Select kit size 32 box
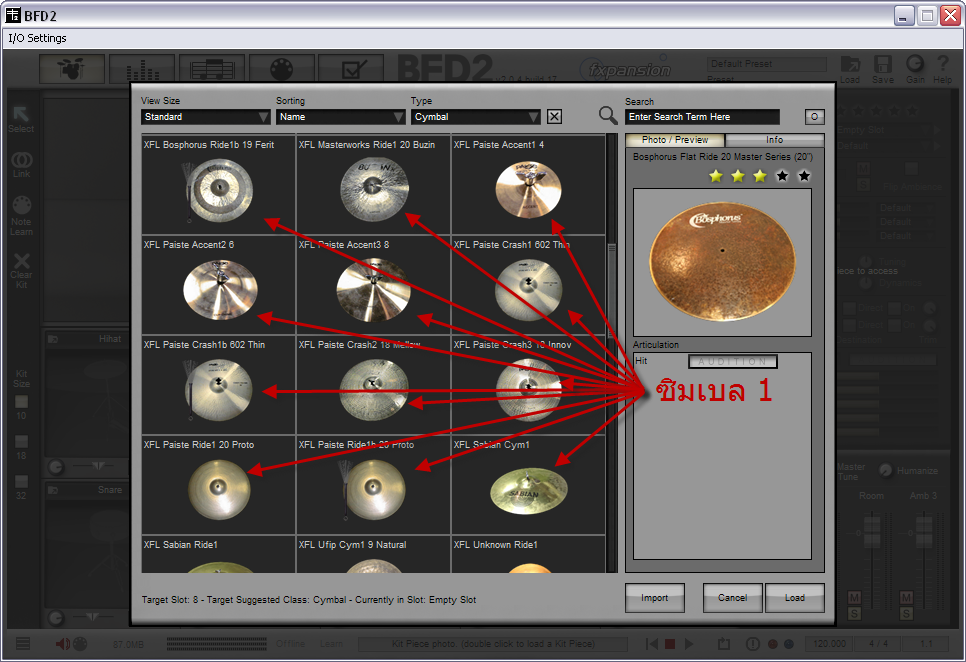The image size is (966, 662). point(22,481)
